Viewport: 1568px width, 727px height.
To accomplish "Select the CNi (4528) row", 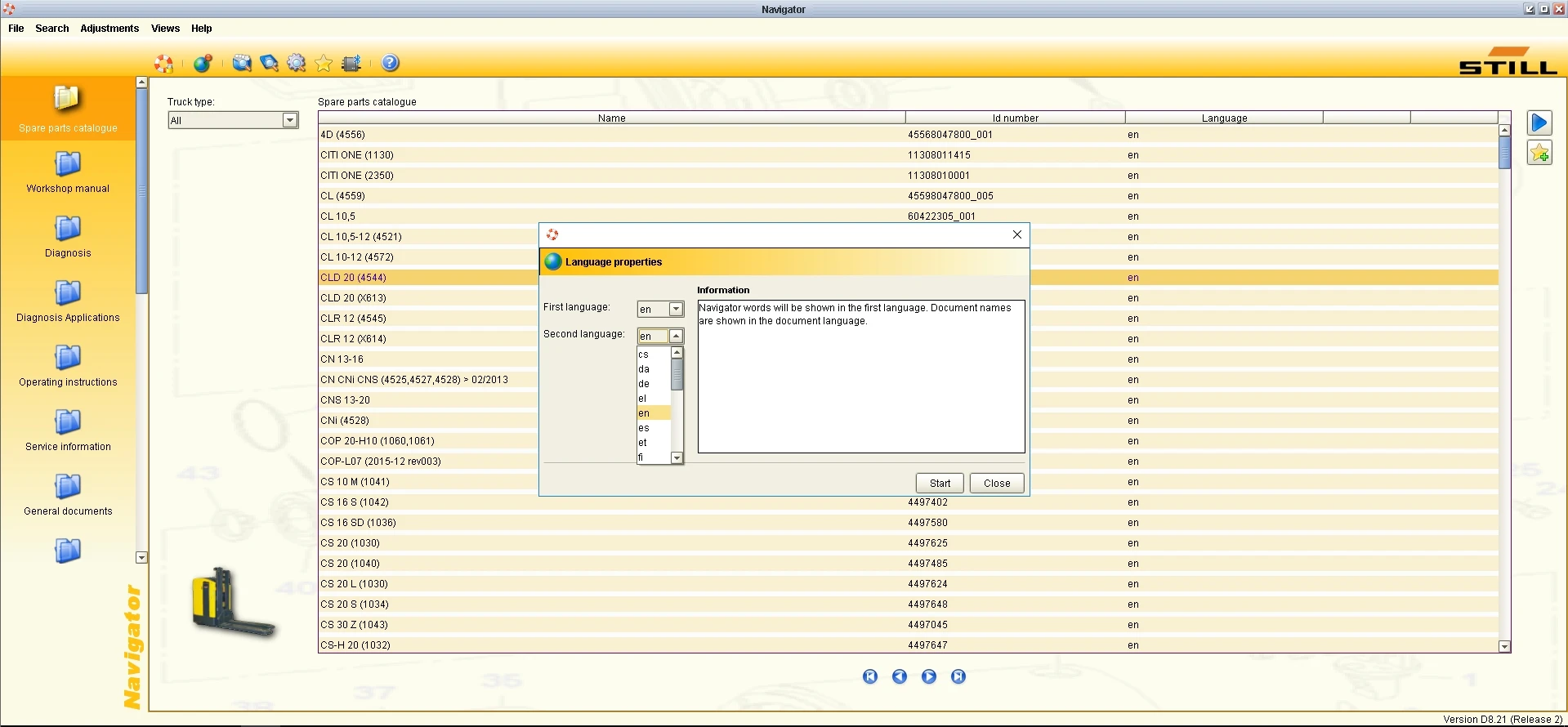I will pos(908,421).
